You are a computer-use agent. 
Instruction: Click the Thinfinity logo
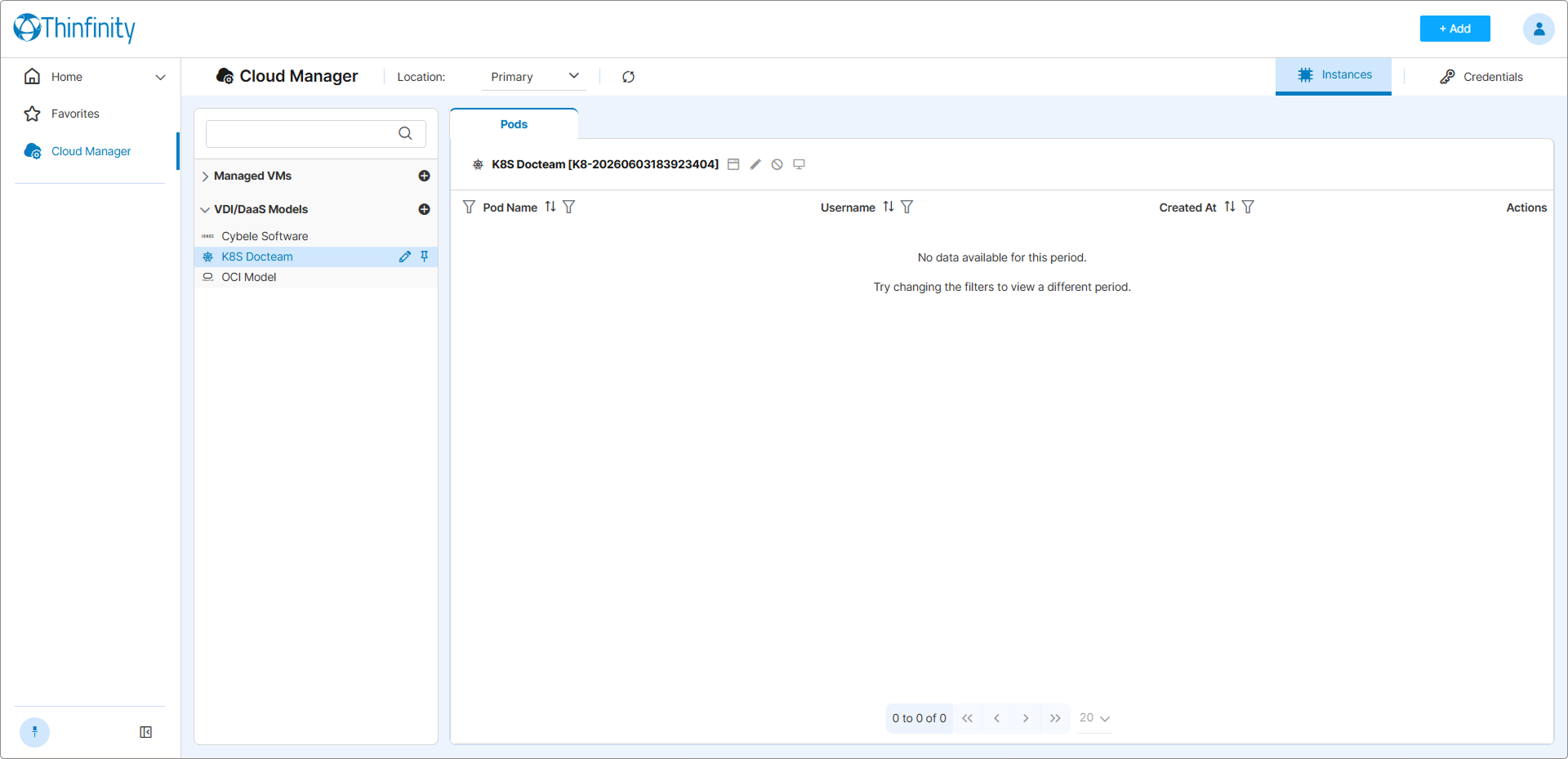(74, 28)
